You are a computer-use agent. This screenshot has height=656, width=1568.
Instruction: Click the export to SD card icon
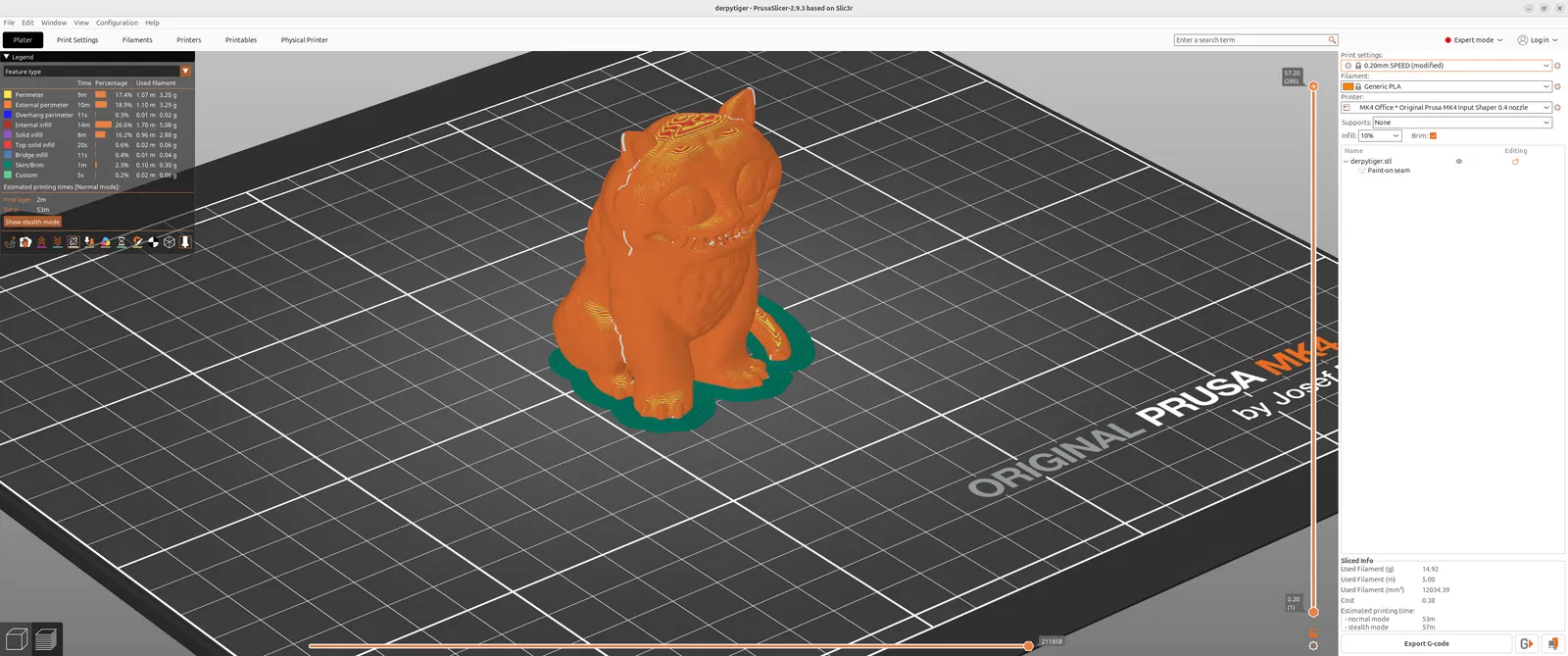pyautogui.click(x=1553, y=644)
